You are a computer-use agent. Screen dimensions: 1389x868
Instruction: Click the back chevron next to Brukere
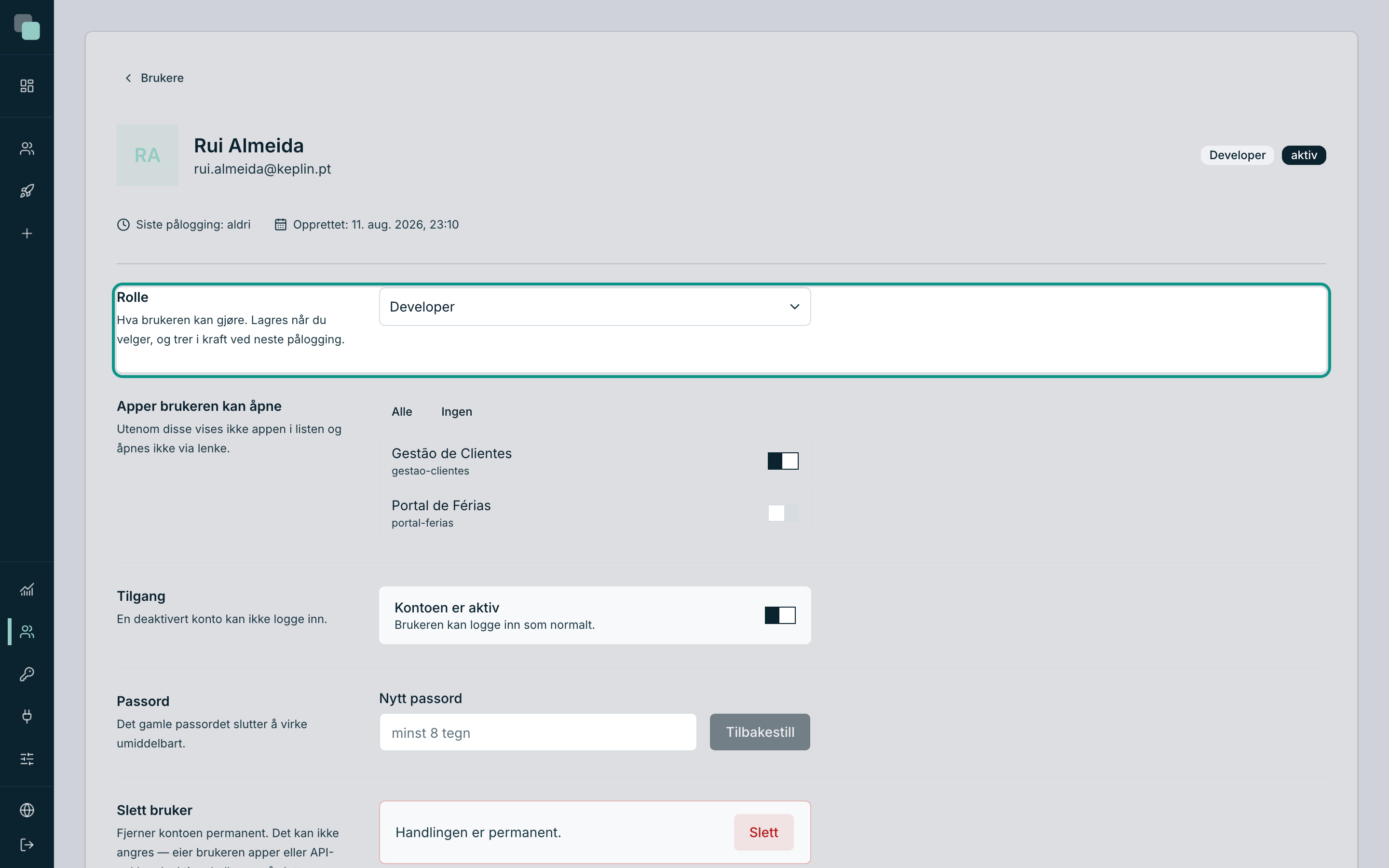pos(128,78)
